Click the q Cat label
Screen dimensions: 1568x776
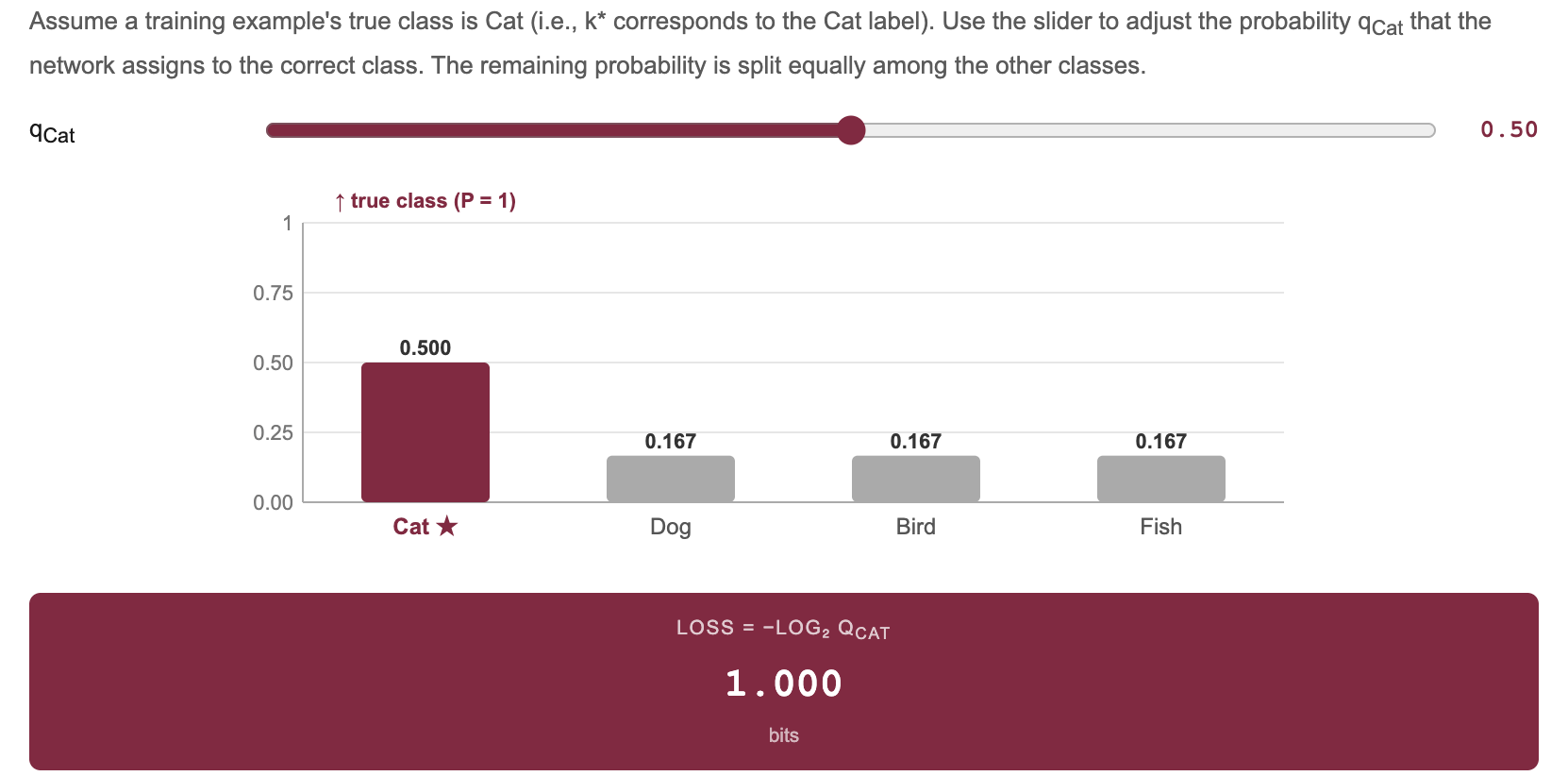pos(54,132)
